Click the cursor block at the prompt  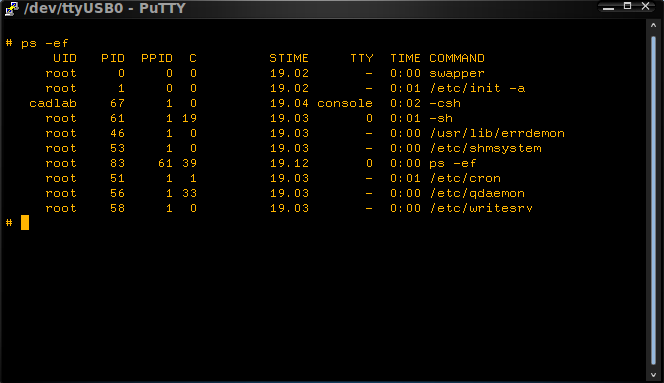pyautogui.click(x=25, y=222)
